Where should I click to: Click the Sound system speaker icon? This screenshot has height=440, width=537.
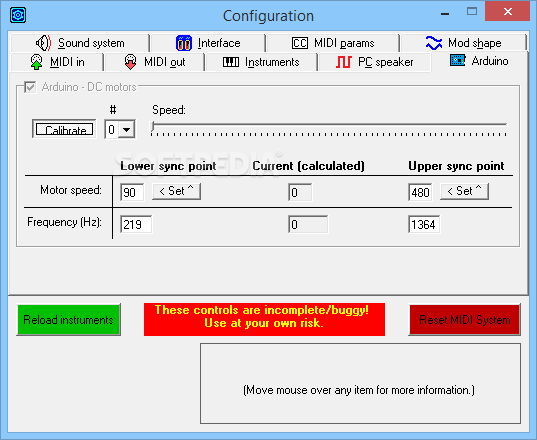pos(43,43)
